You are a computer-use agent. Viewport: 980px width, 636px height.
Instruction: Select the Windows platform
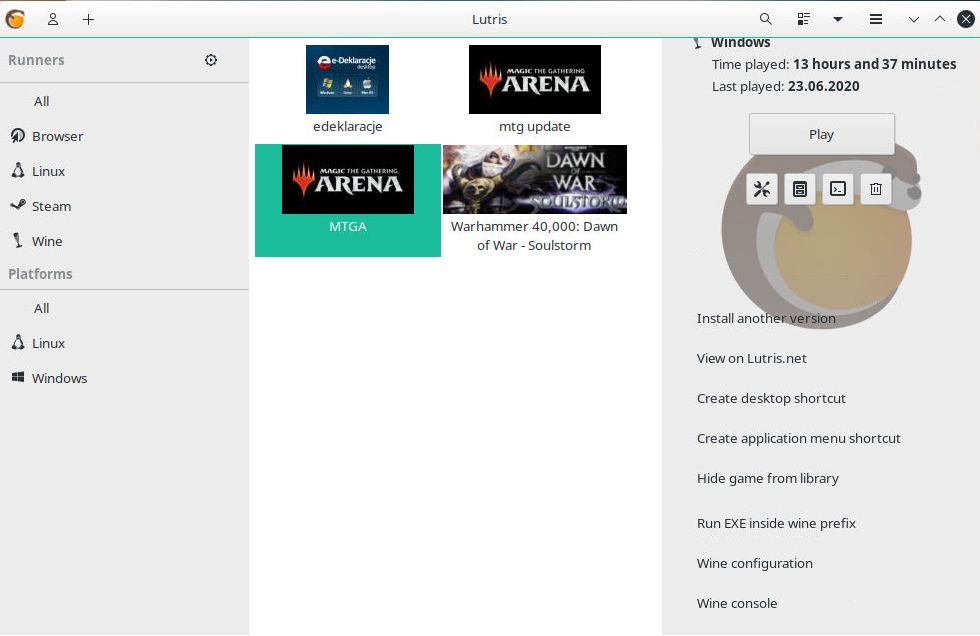click(x=124, y=378)
